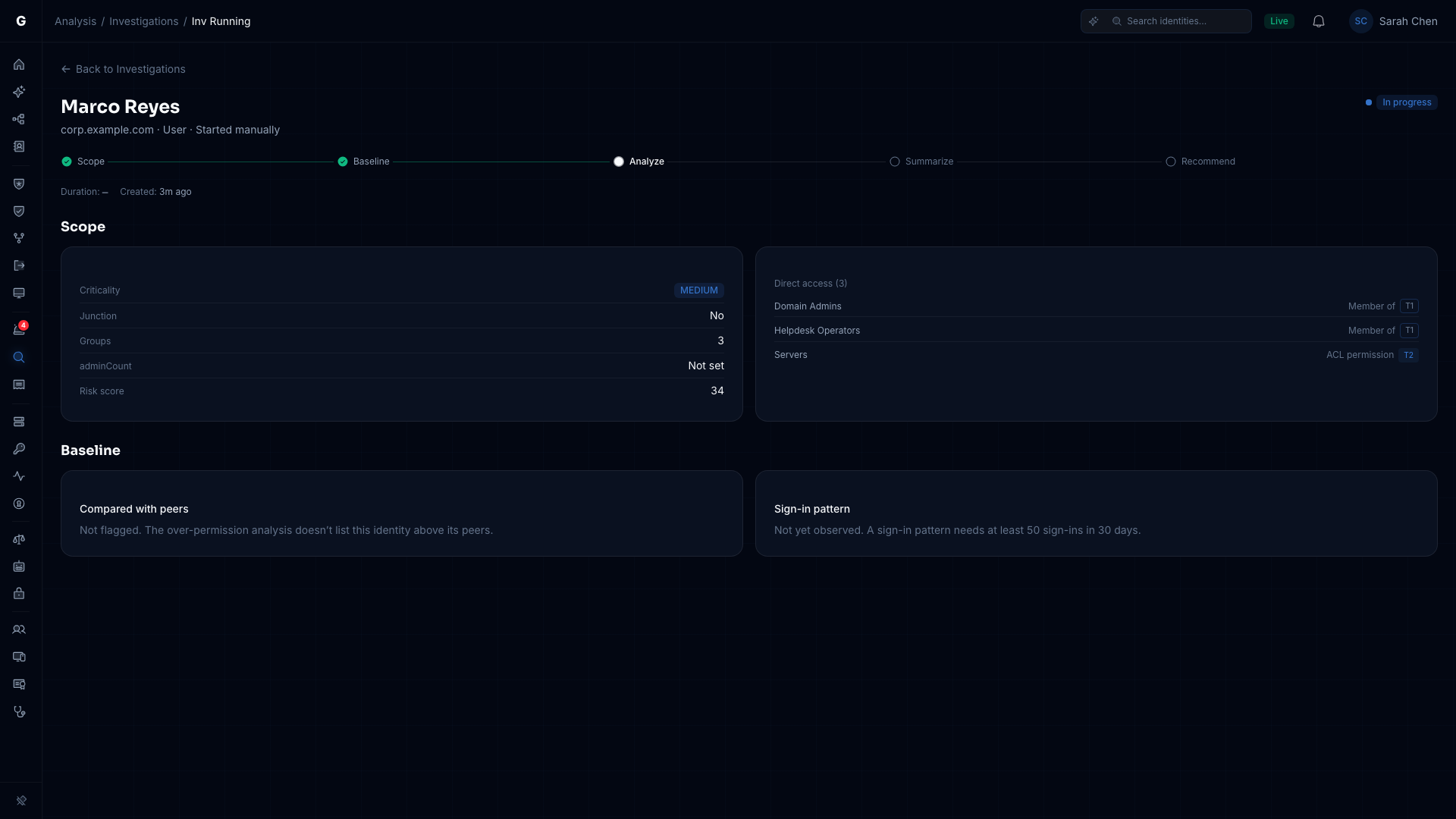Open the notifications bell
The width and height of the screenshot is (1456, 819).
coord(1319,21)
